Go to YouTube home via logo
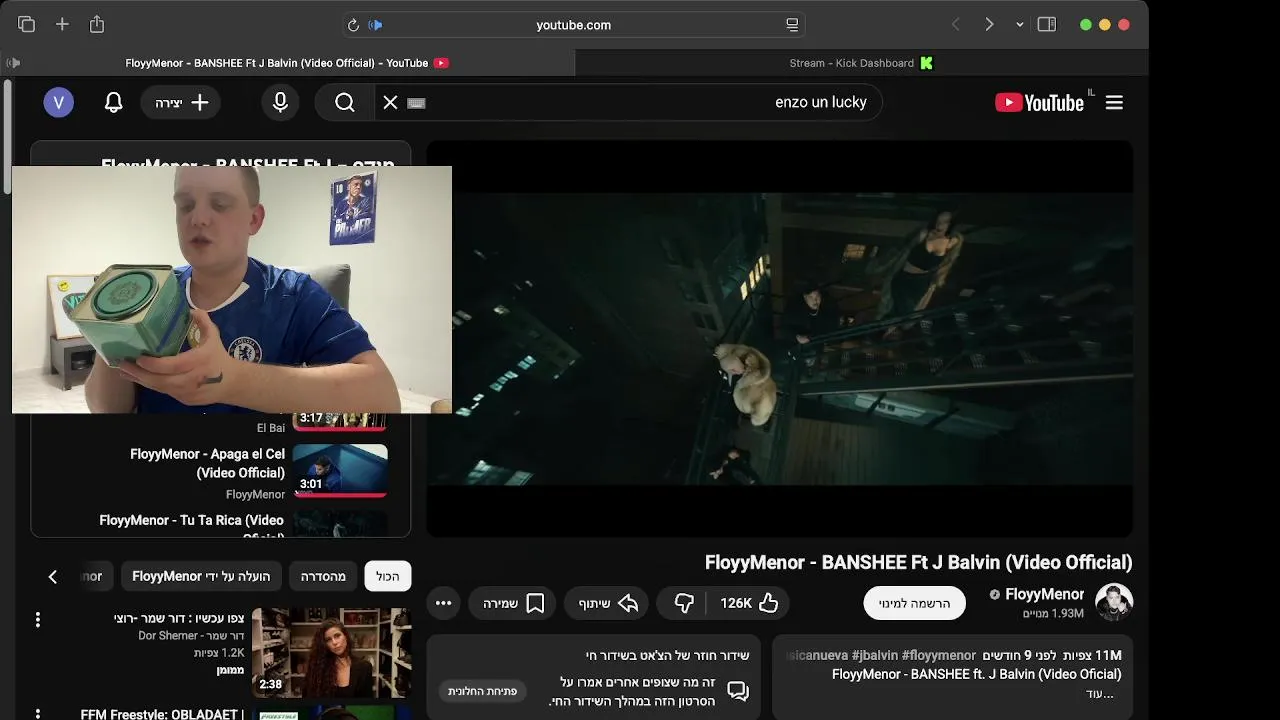Image resolution: width=1280 pixels, height=720 pixels. point(1040,102)
